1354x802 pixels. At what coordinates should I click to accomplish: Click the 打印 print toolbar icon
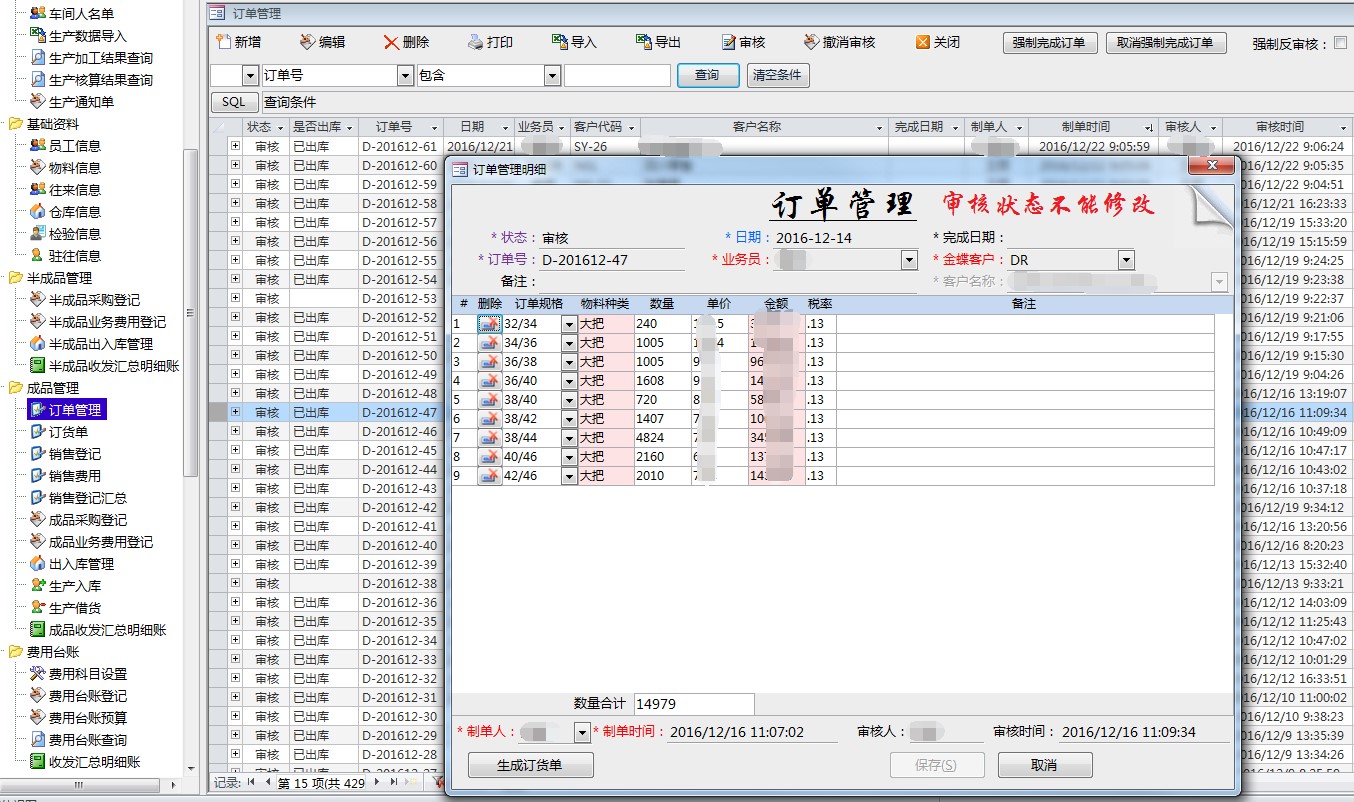tap(476, 42)
